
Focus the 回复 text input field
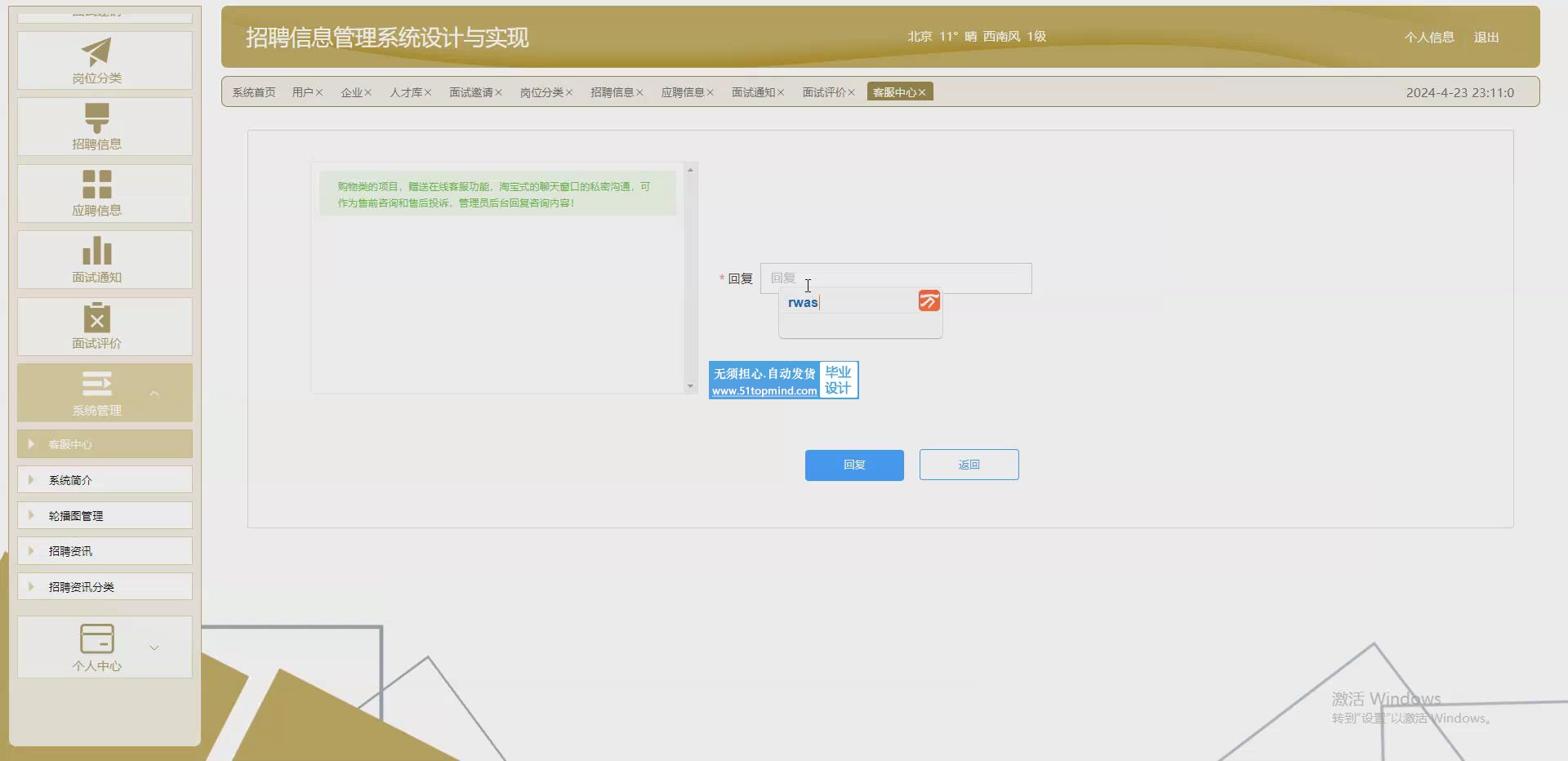point(896,278)
